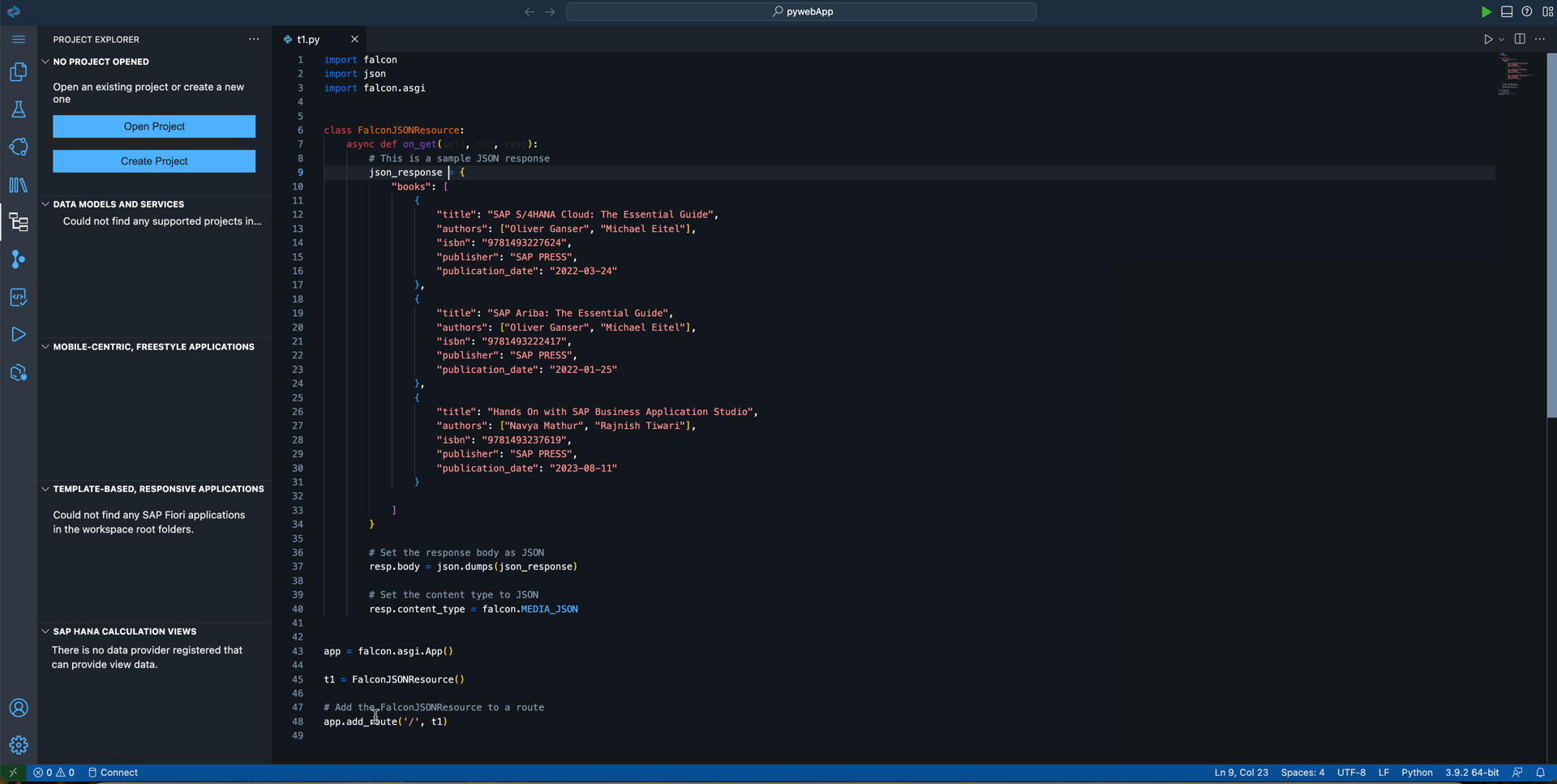Select the Run Configurations play icon in sidebar
The width and height of the screenshot is (1557, 784).
click(19, 334)
